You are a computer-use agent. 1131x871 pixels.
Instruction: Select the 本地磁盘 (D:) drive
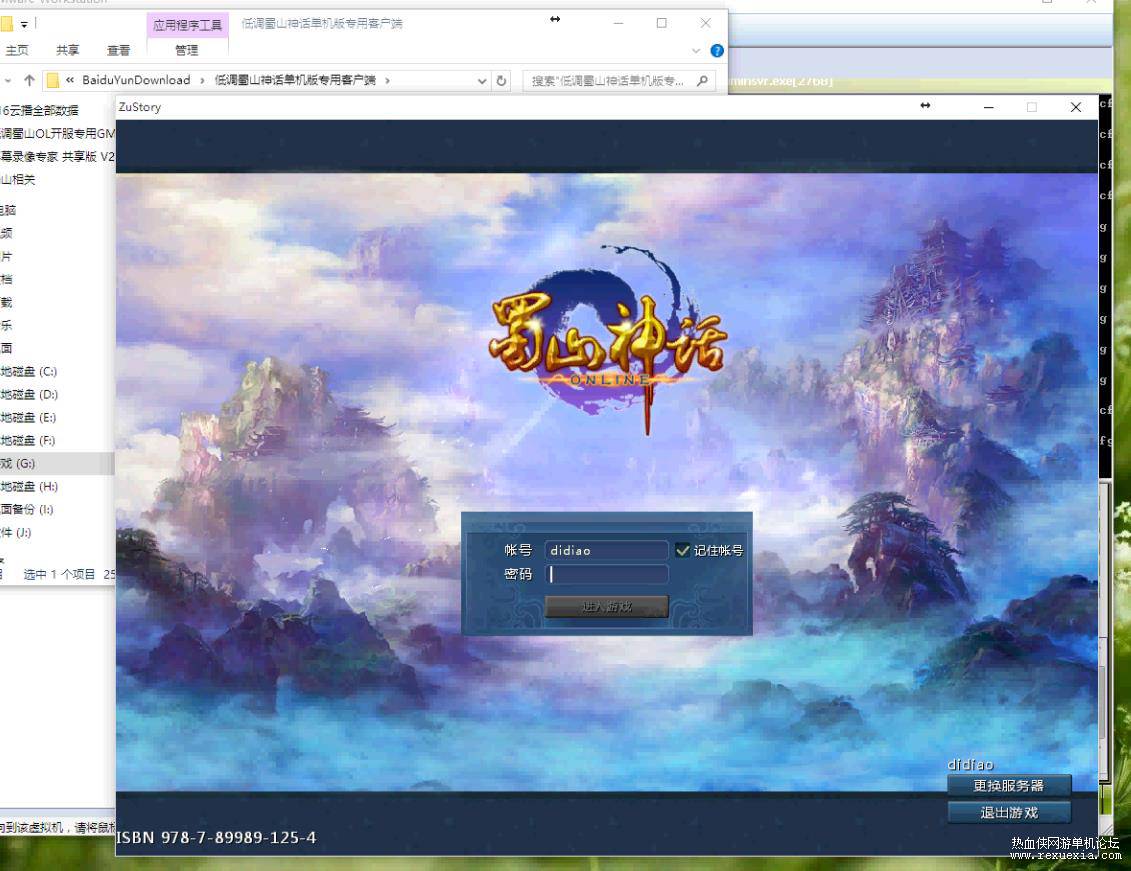[x=29, y=394]
